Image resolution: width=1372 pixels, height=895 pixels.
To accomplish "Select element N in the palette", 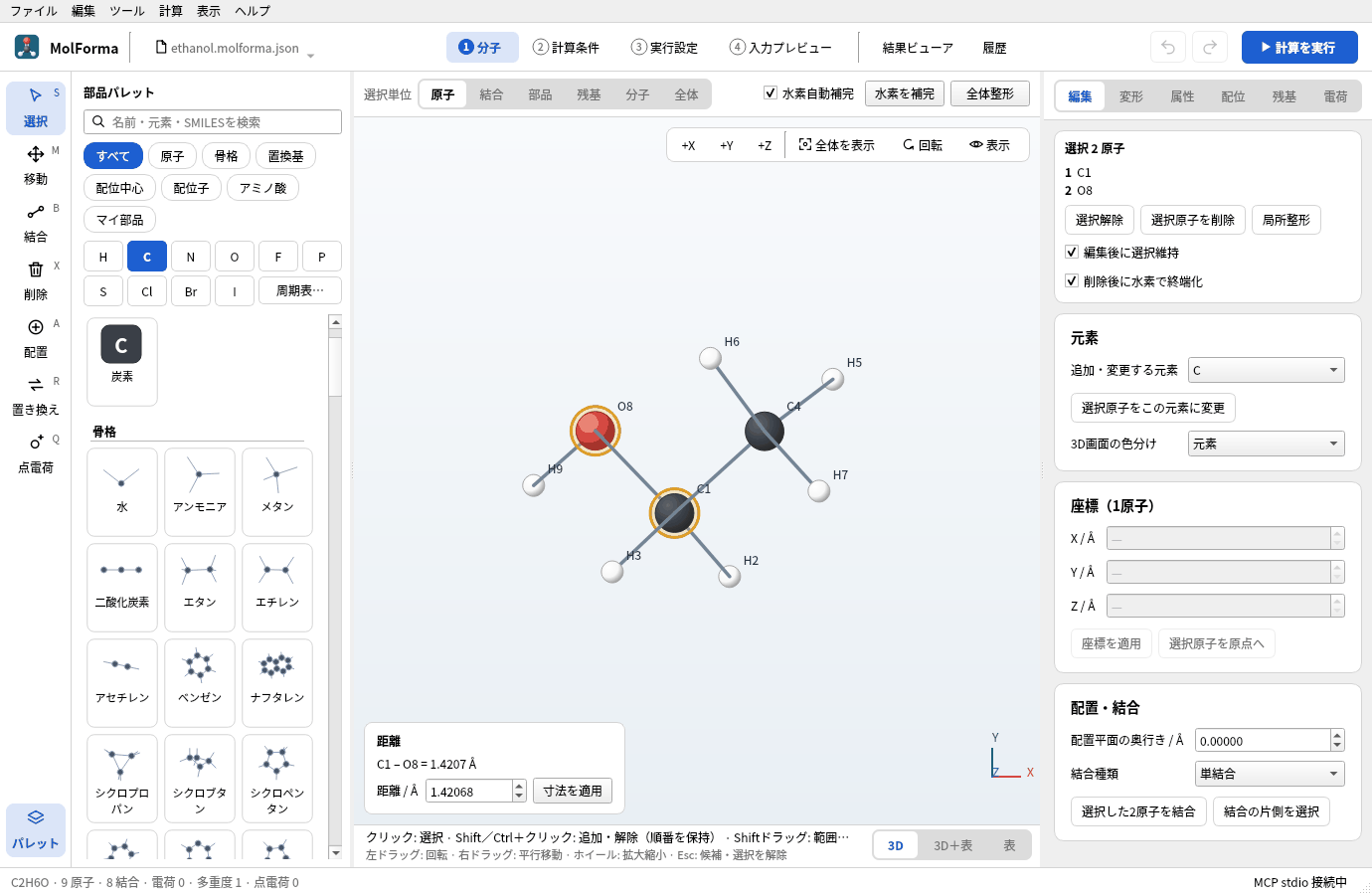I will coord(191,257).
